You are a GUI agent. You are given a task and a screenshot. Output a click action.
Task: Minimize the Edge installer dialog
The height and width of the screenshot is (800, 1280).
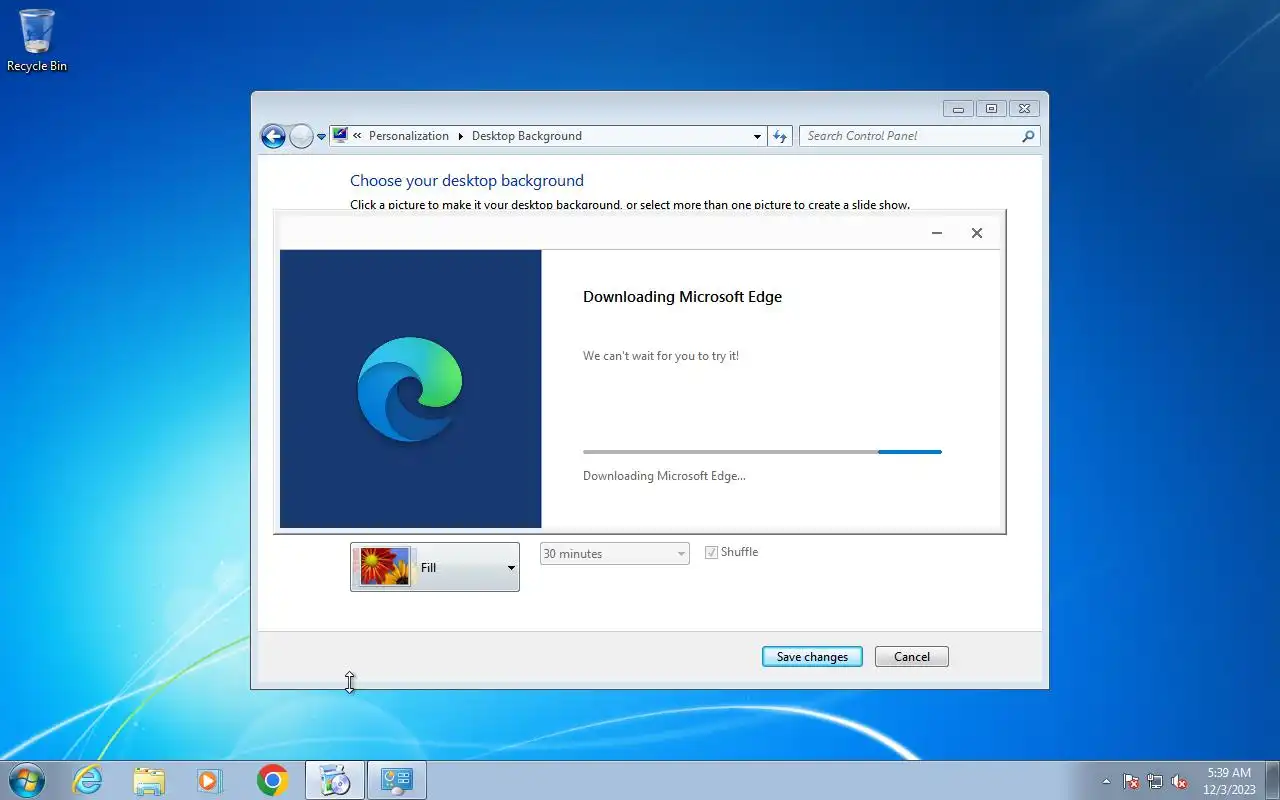coord(937,233)
